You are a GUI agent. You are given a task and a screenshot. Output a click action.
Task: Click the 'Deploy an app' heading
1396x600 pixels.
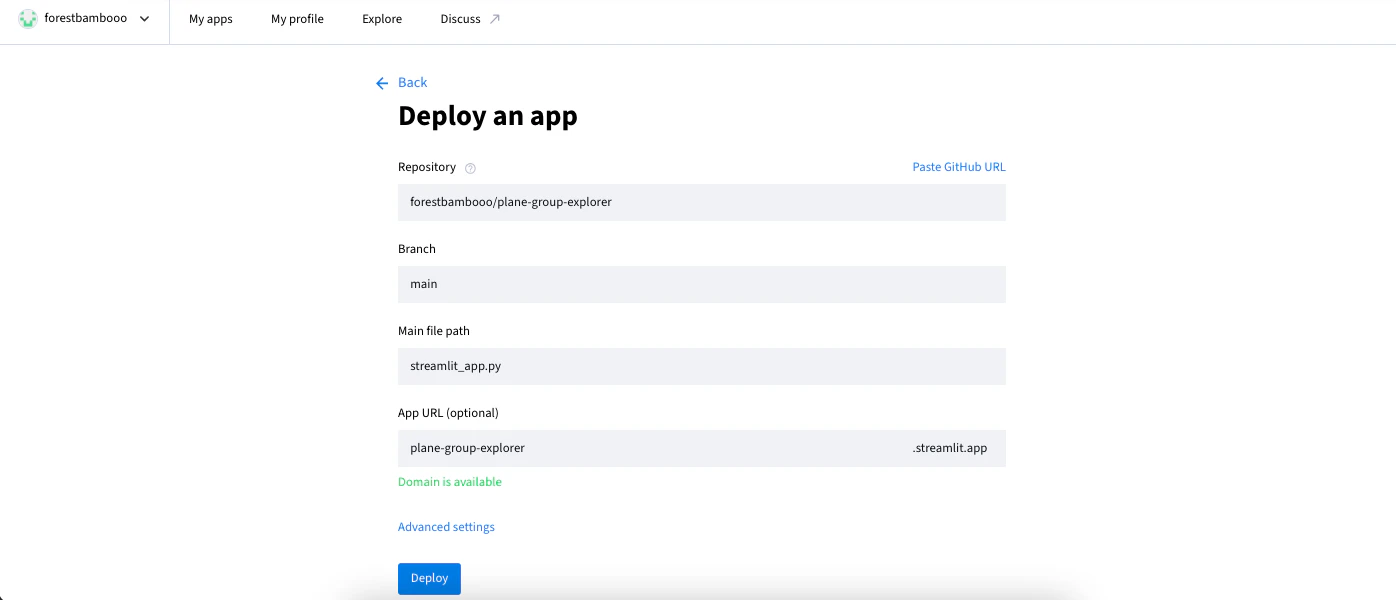coord(488,116)
